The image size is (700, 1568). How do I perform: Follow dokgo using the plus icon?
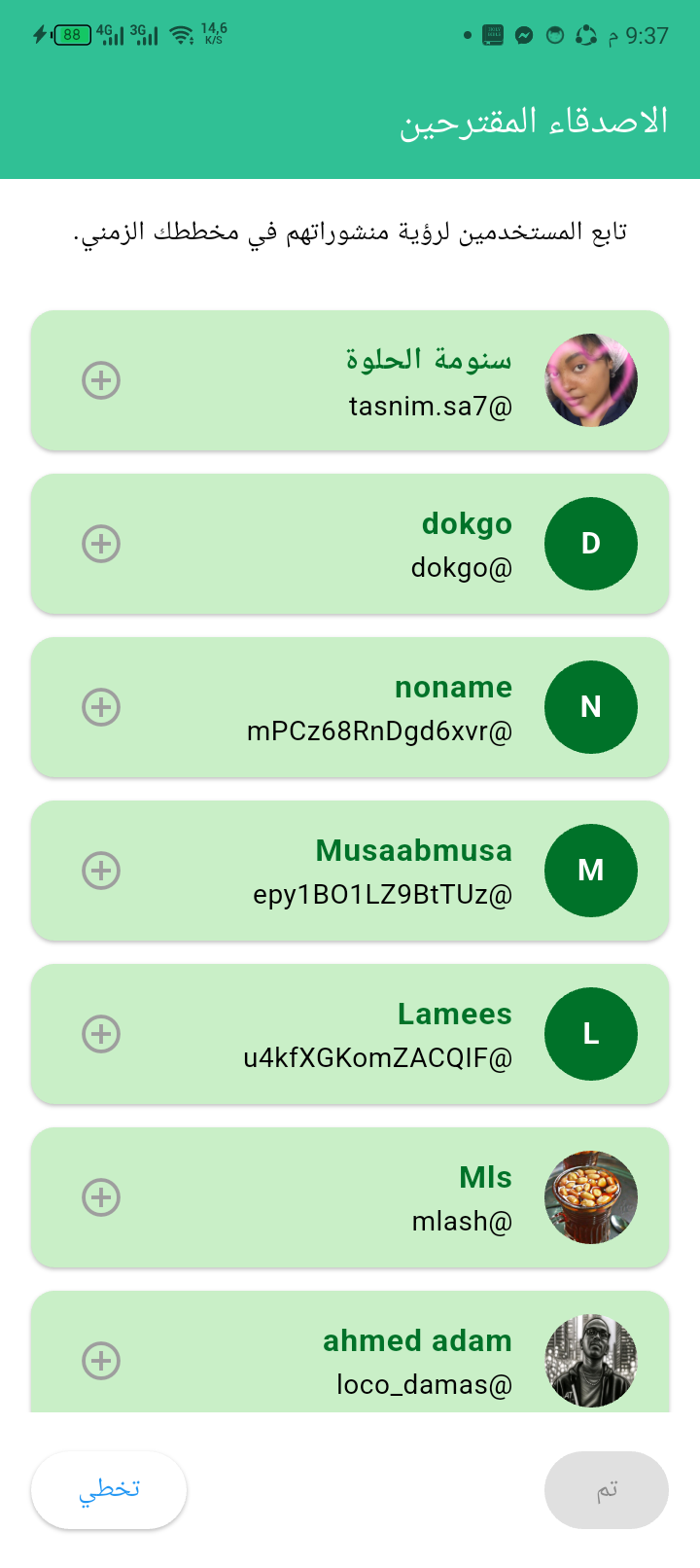click(101, 544)
